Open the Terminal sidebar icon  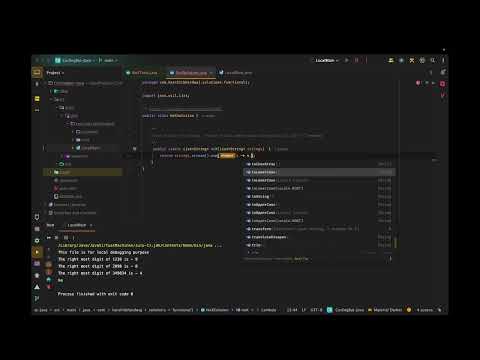[x=37, y=264]
